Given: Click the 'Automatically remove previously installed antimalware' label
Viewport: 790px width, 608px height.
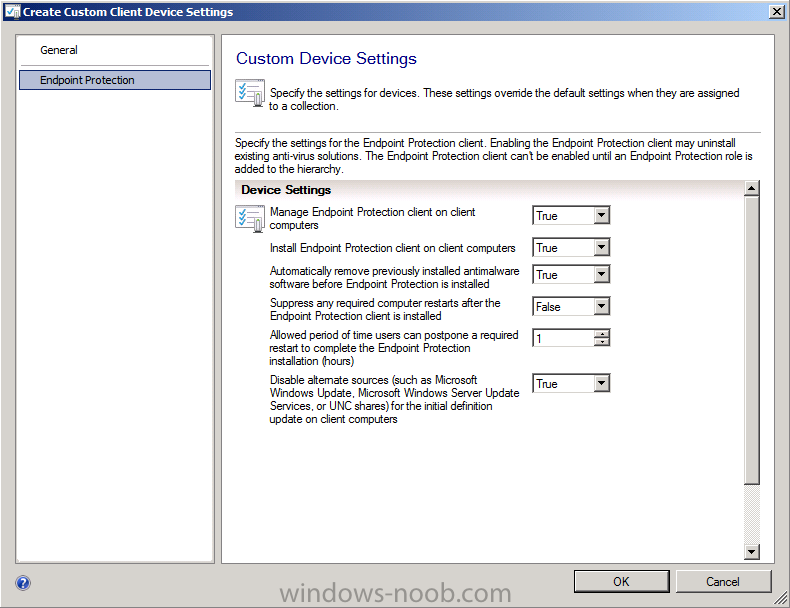Looking at the screenshot, I should click(x=394, y=278).
